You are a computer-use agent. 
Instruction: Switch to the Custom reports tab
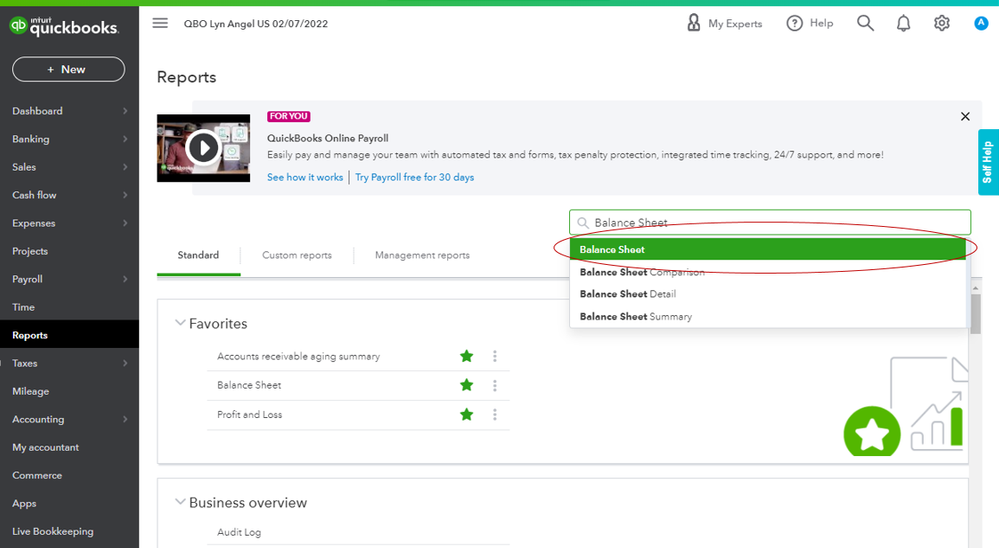[x=297, y=255]
